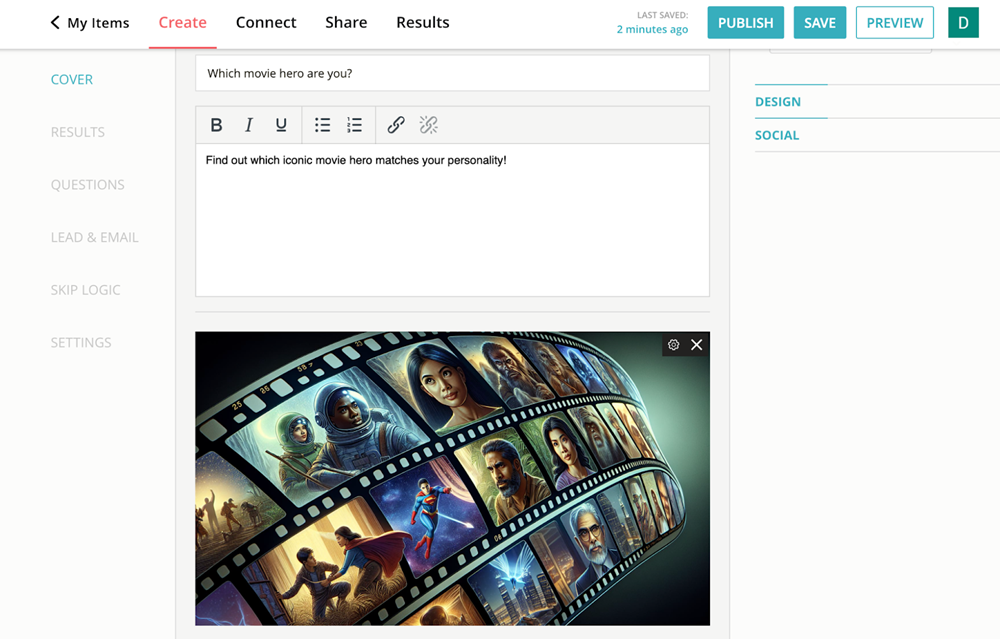Switch to the Social tab
Screen dimensions: 1000x639
tap(777, 134)
